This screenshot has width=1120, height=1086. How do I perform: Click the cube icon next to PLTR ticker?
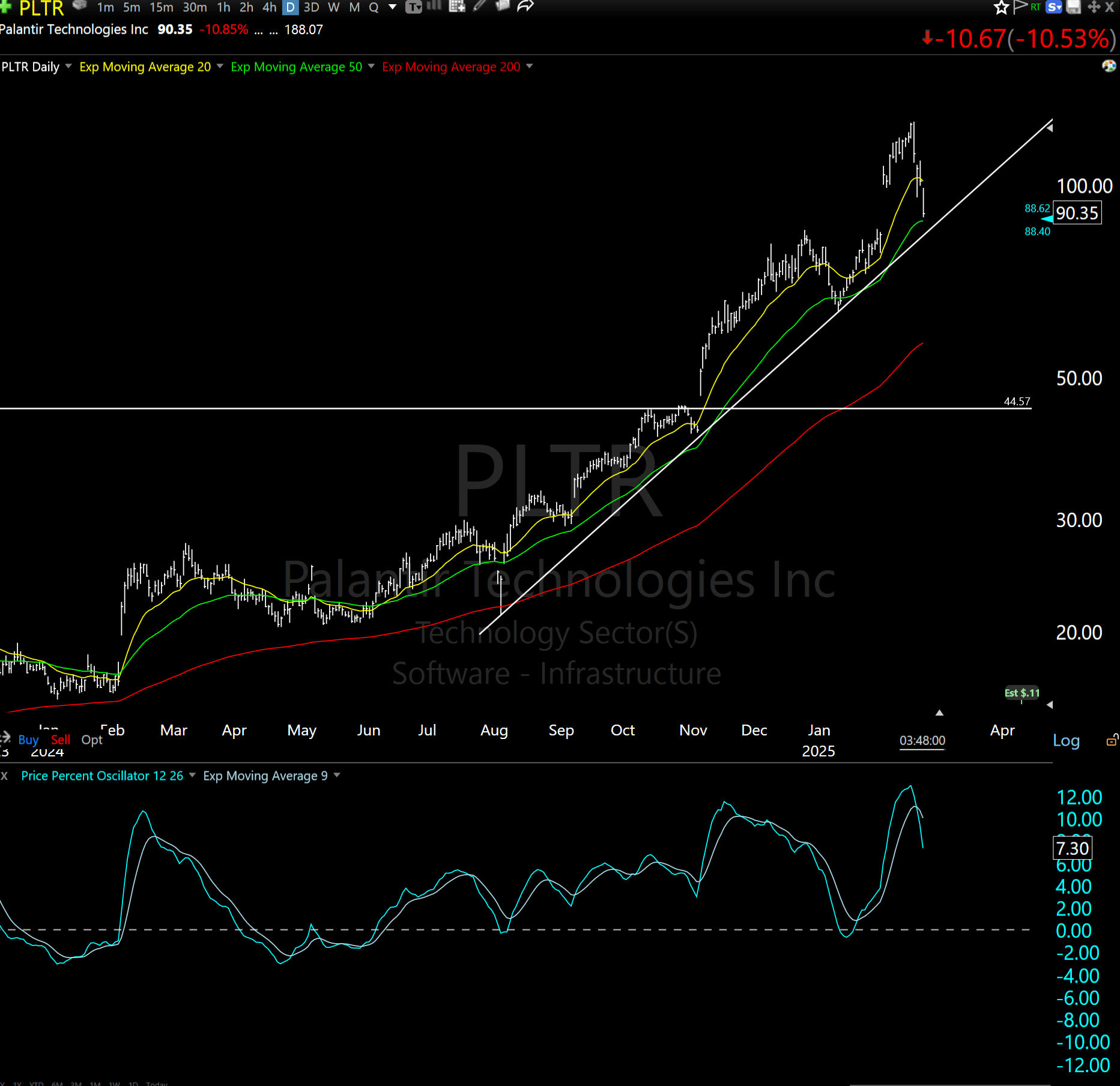point(80,6)
